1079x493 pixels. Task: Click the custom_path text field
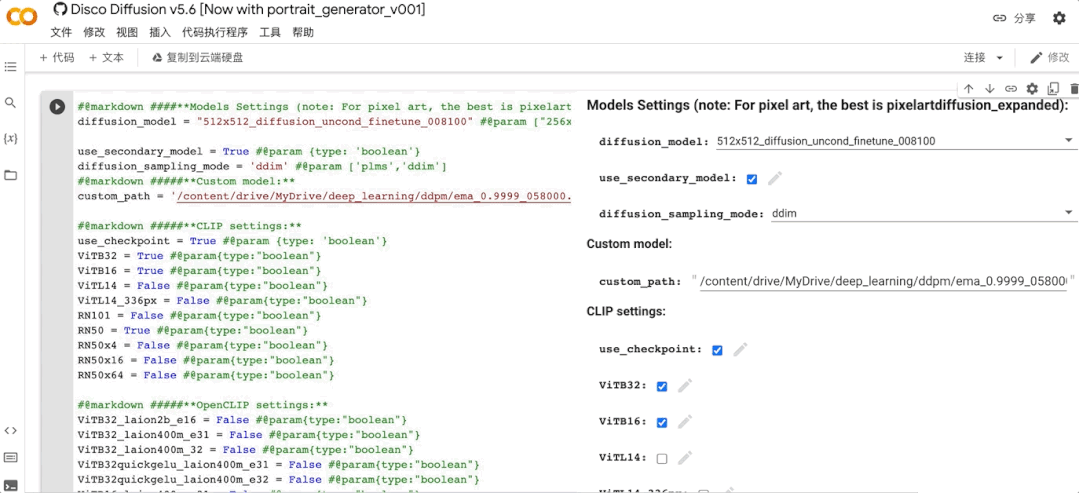coord(883,282)
